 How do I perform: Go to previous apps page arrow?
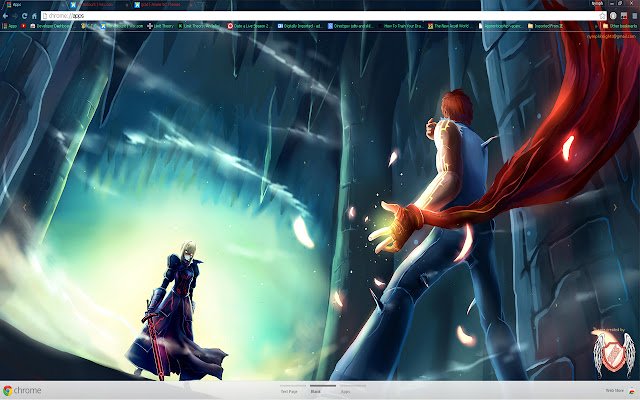(24, 207)
